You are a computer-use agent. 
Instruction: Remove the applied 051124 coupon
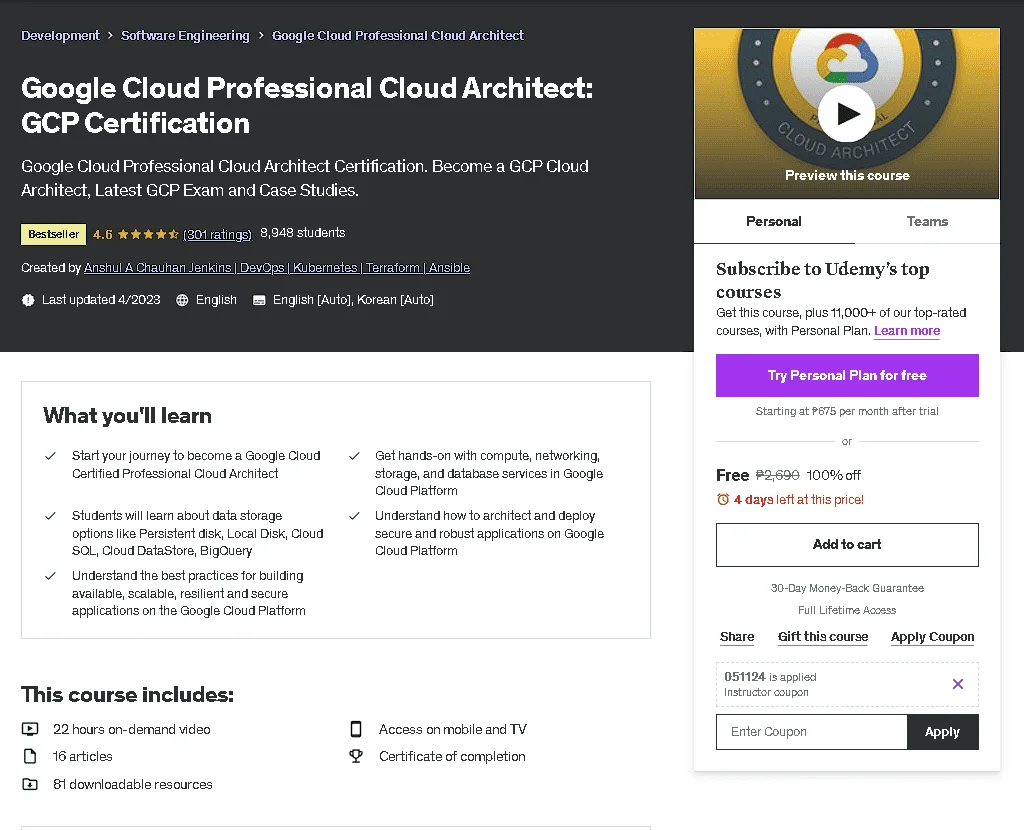pyautogui.click(x=957, y=684)
